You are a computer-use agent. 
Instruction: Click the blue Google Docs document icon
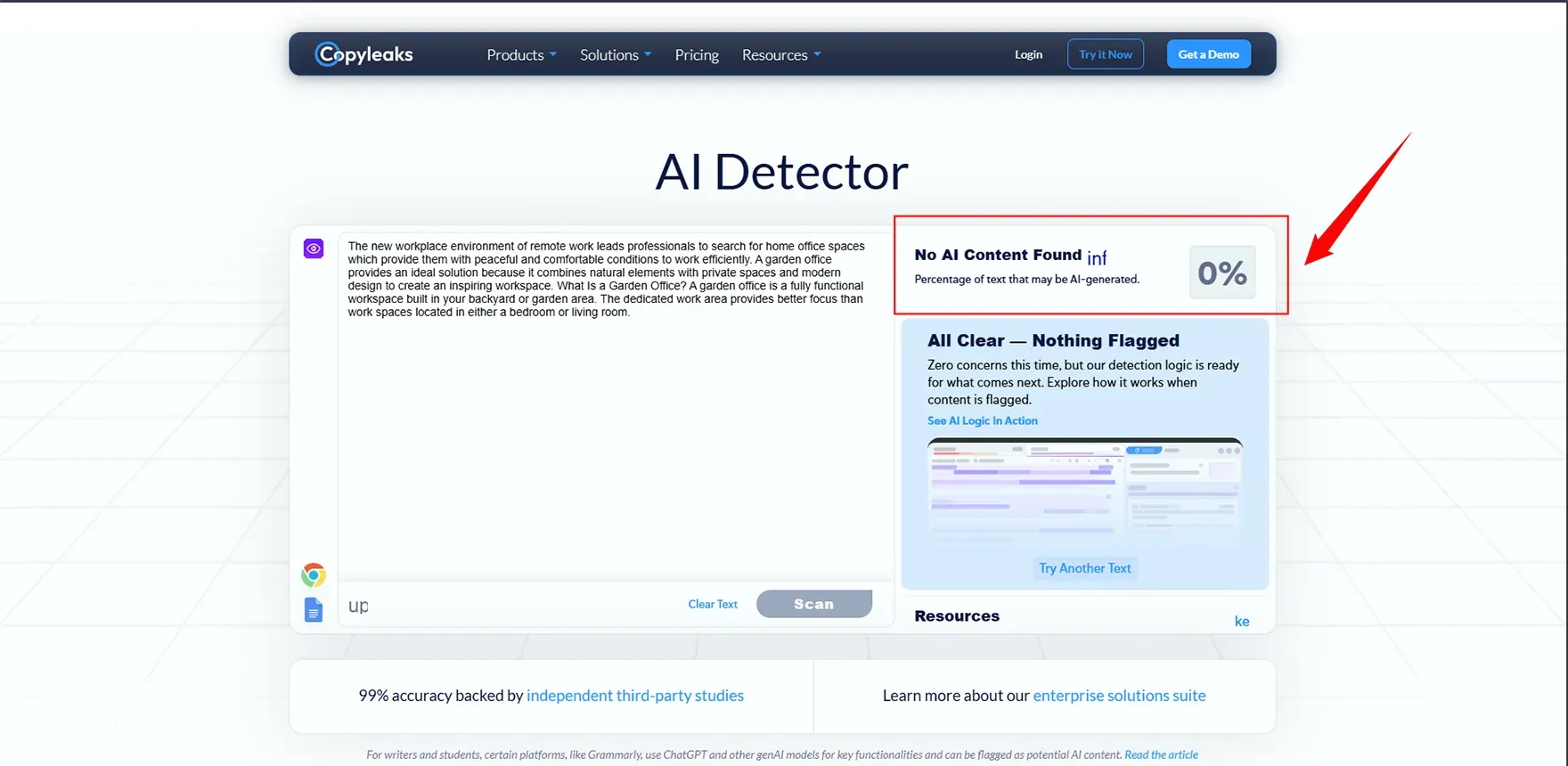click(314, 609)
